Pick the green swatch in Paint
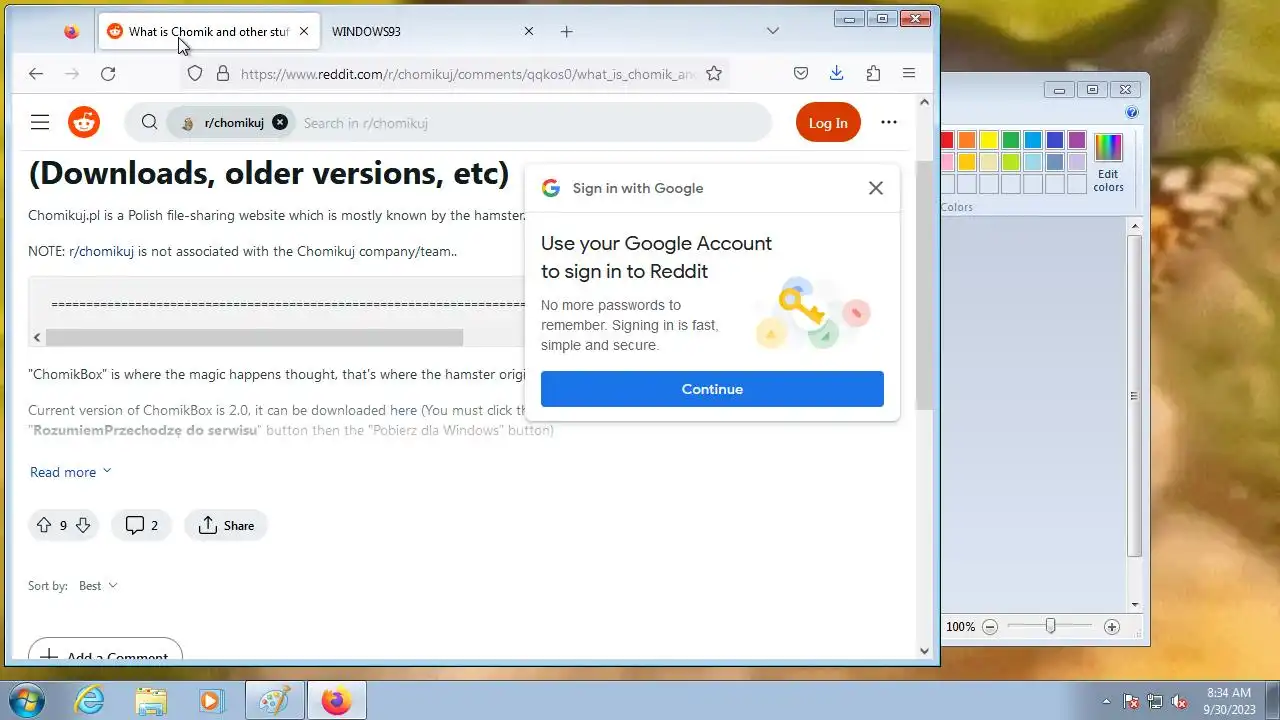This screenshot has height=720, width=1280. click(x=1011, y=140)
